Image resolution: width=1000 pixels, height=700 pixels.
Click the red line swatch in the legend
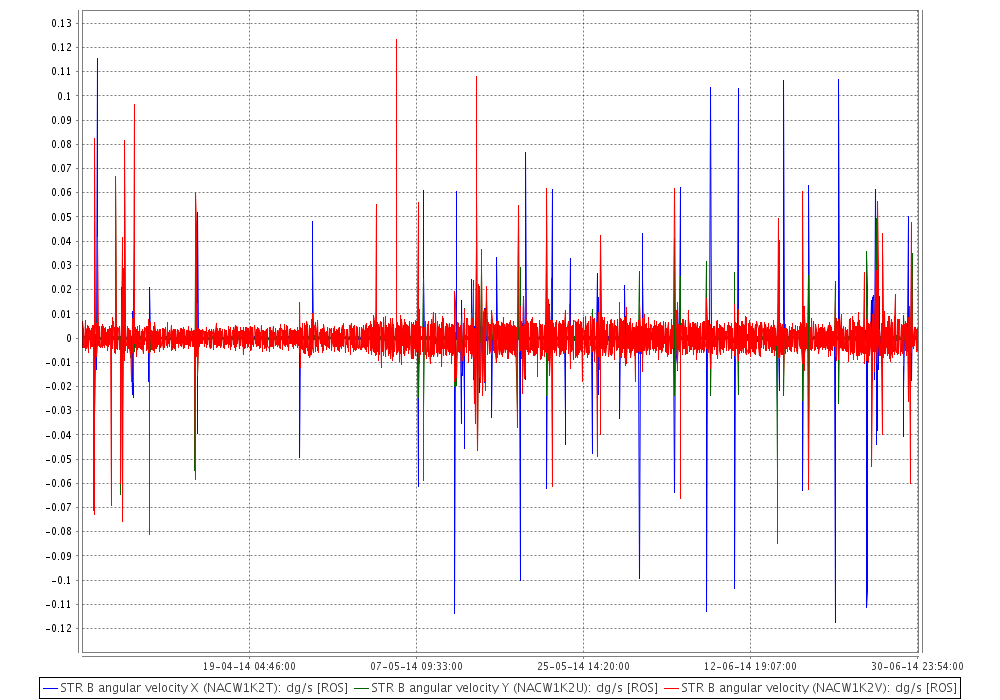coord(671,689)
